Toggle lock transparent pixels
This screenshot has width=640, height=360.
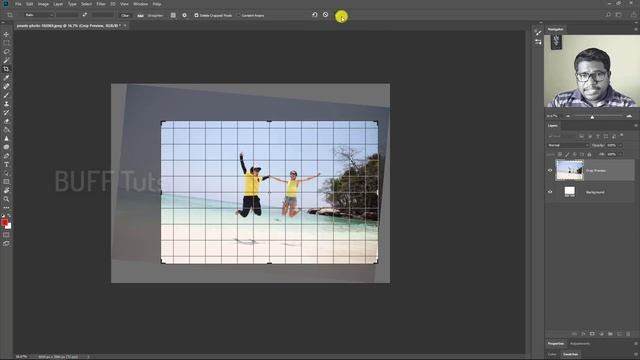560,154
